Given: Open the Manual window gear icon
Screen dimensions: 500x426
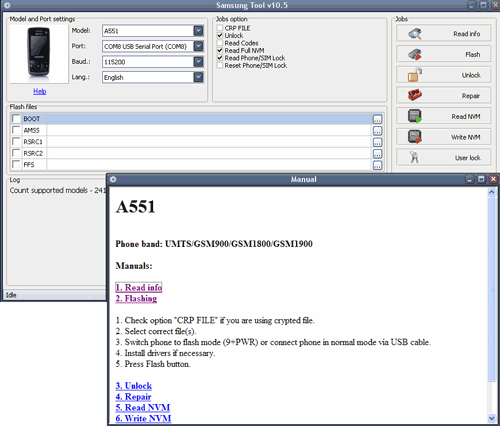Looking at the screenshot, I should [x=113, y=179].
